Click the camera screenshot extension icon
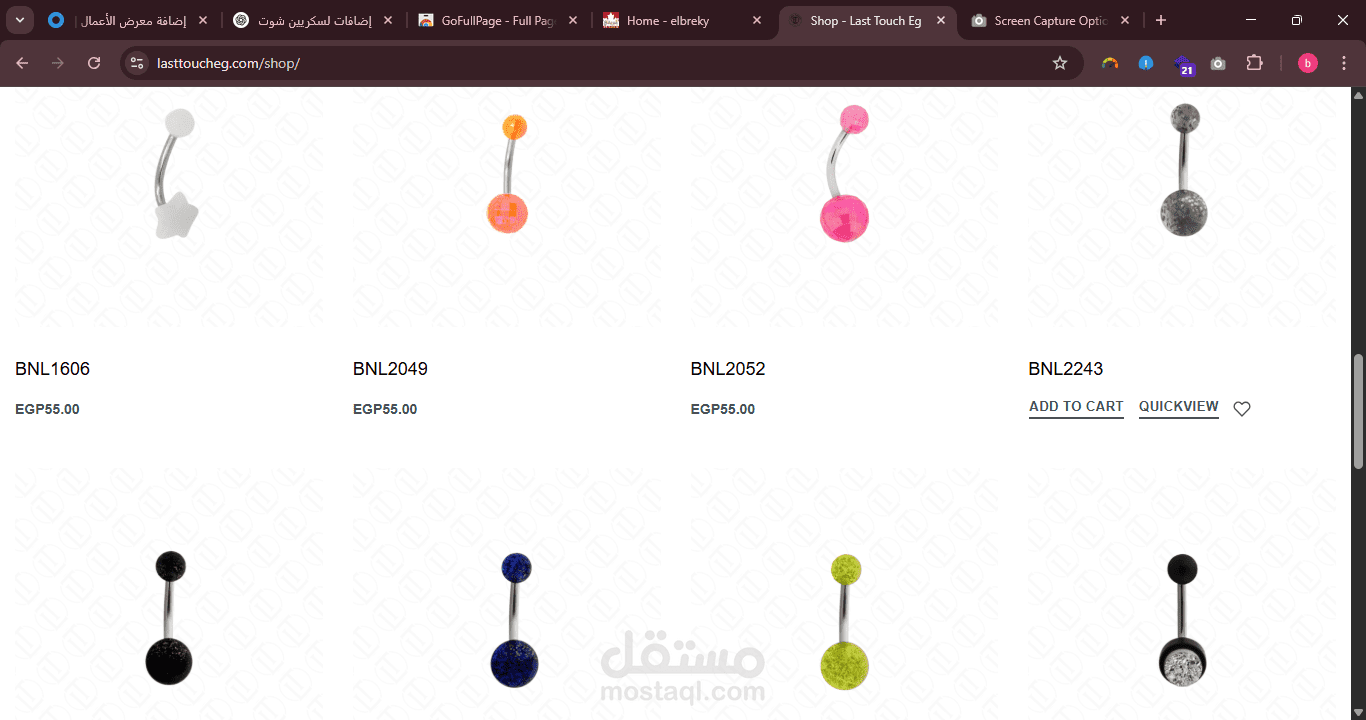The width and height of the screenshot is (1366, 720). click(1218, 63)
